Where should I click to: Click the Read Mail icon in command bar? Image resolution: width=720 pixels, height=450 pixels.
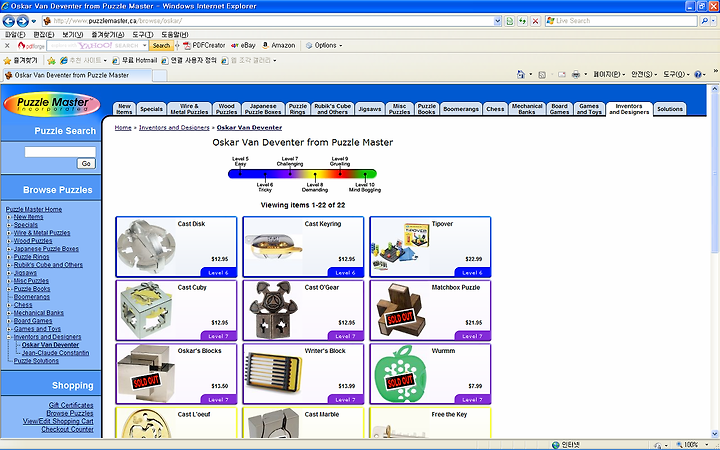tap(562, 74)
